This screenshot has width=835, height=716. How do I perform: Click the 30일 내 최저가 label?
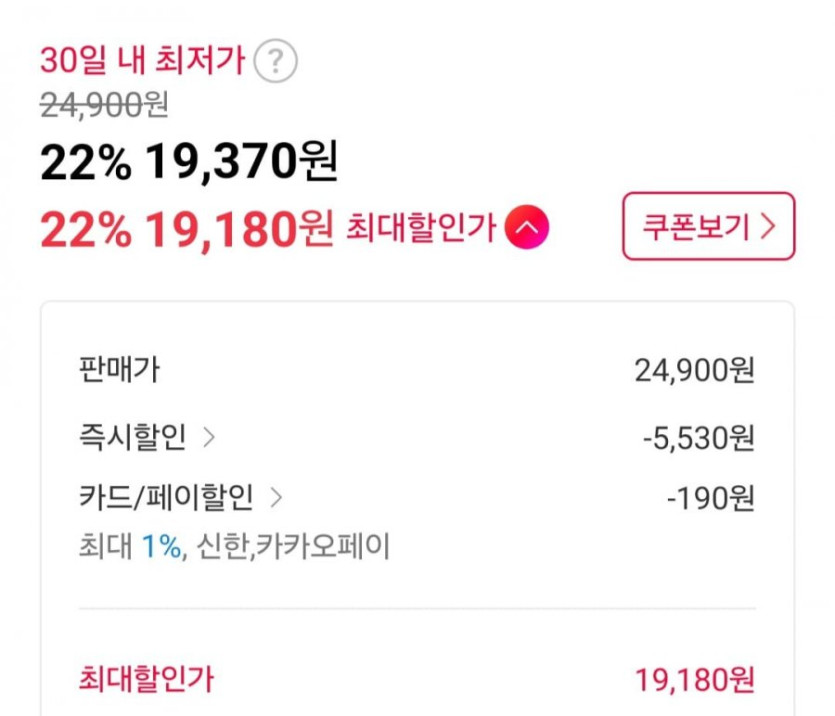coord(142,62)
